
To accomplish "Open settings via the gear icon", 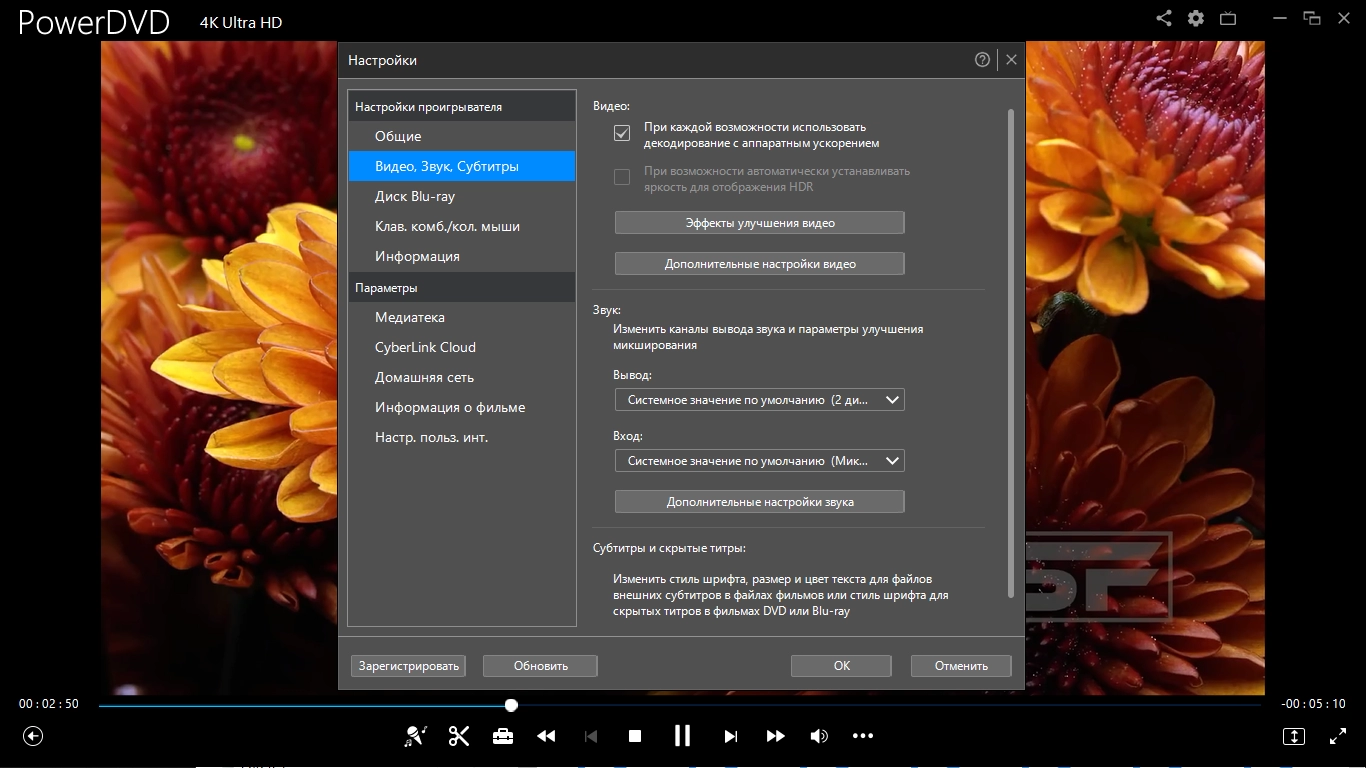I will [x=1196, y=18].
